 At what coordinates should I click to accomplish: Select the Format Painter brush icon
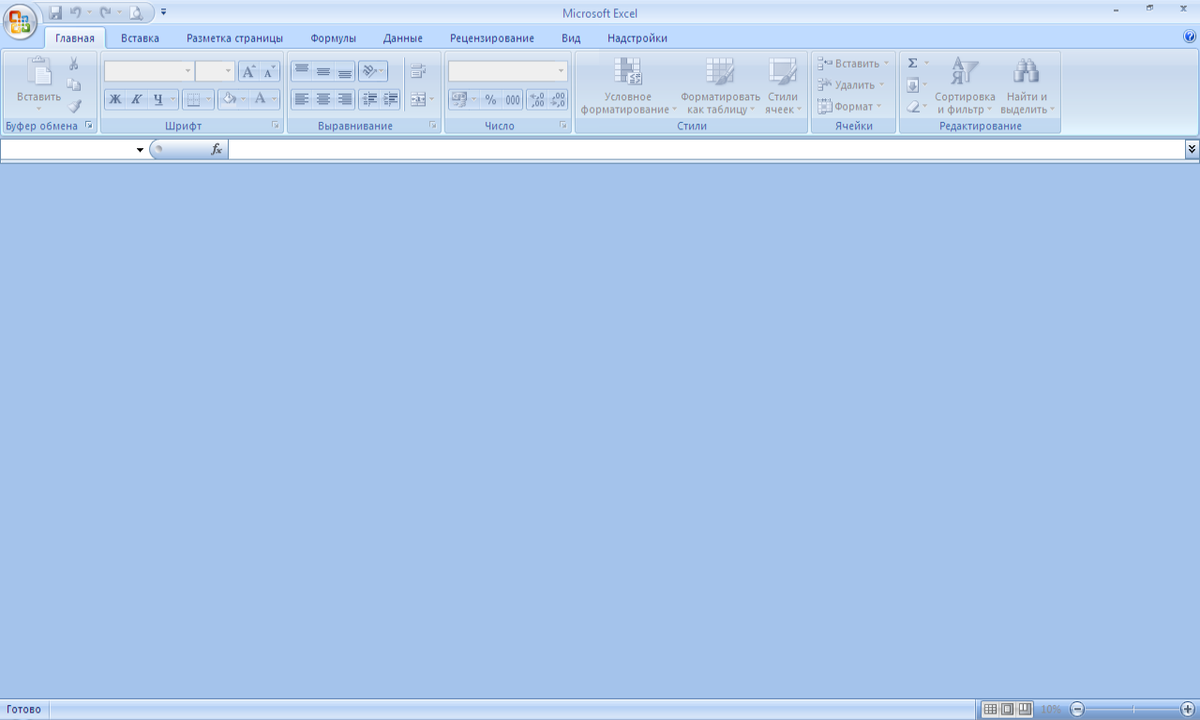click(x=74, y=106)
